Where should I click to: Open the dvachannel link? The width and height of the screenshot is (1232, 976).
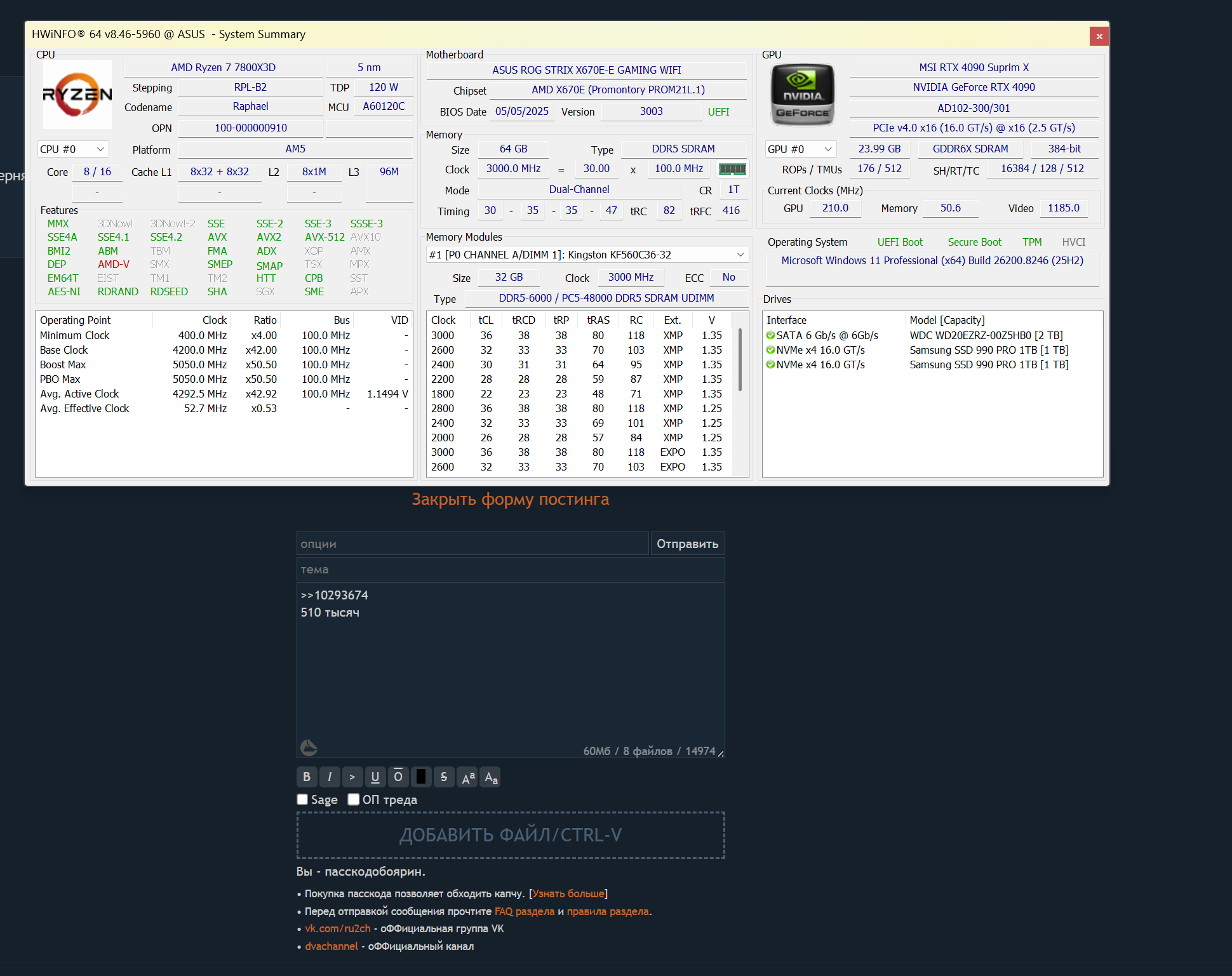click(x=331, y=946)
